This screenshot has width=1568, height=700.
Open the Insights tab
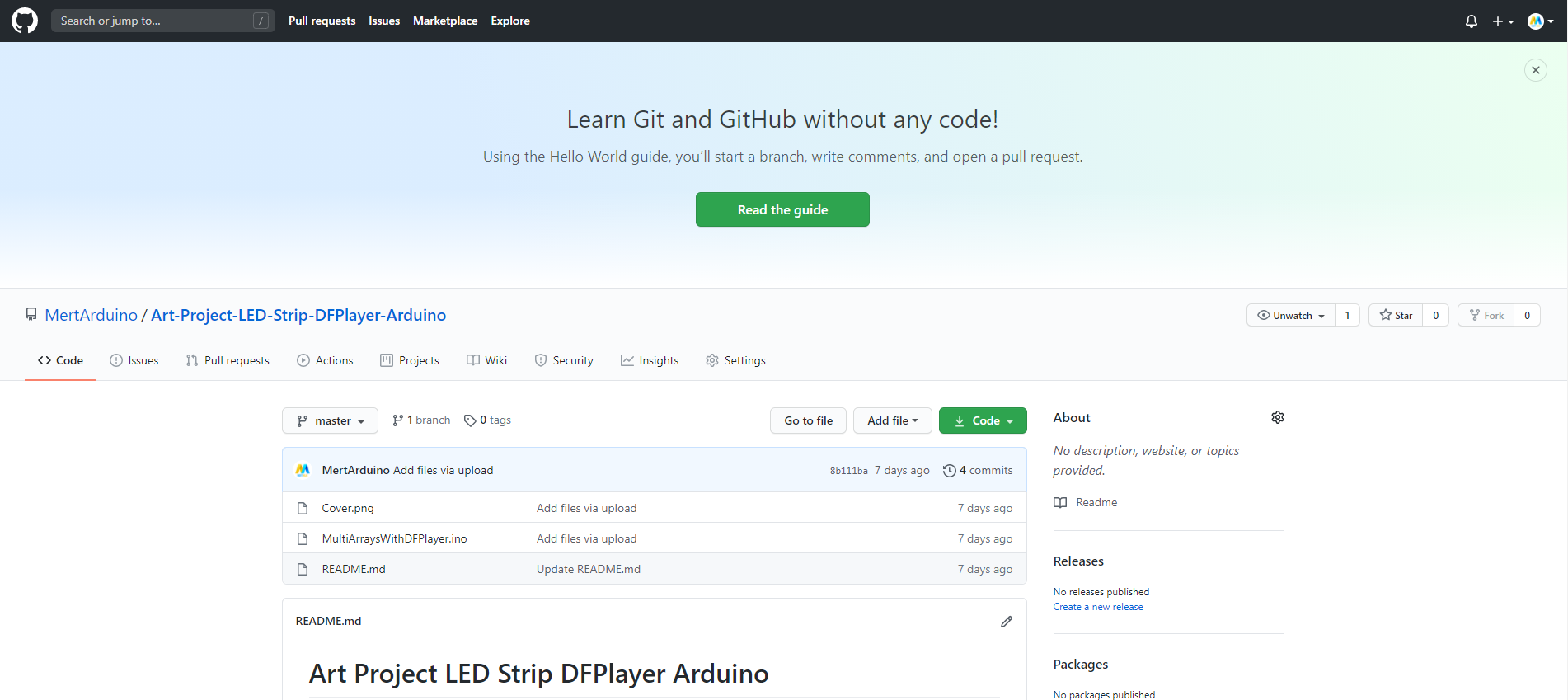coord(650,360)
